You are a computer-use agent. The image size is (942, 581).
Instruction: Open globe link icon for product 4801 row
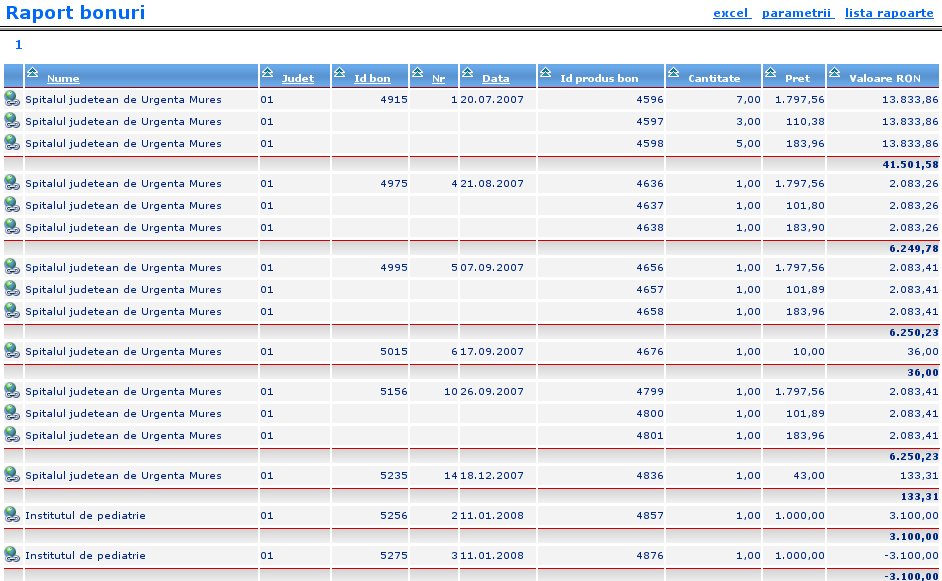point(12,435)
